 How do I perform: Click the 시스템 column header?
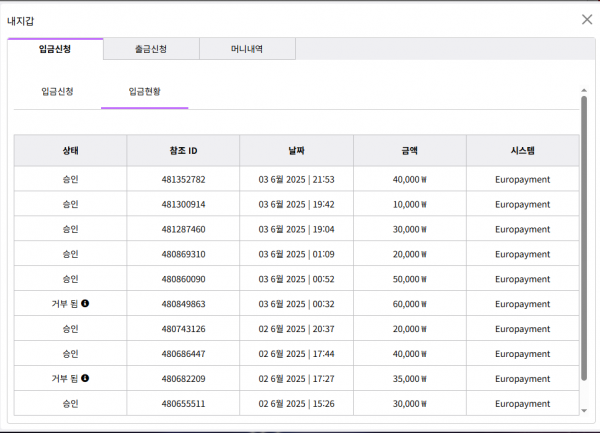(x=522, y=151)
